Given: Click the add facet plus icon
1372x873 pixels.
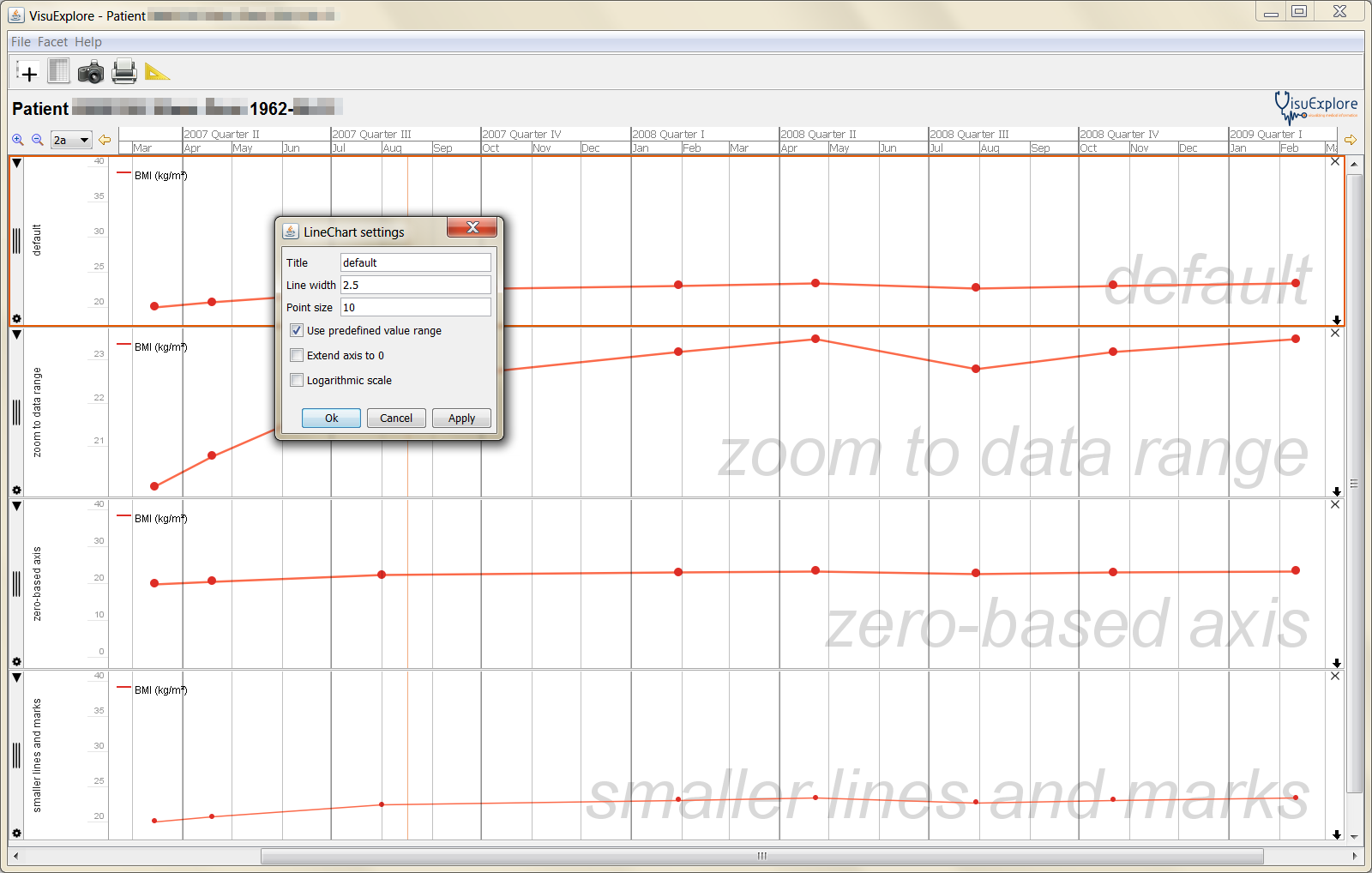Looking at the screenshot, I should coord(27,72).
